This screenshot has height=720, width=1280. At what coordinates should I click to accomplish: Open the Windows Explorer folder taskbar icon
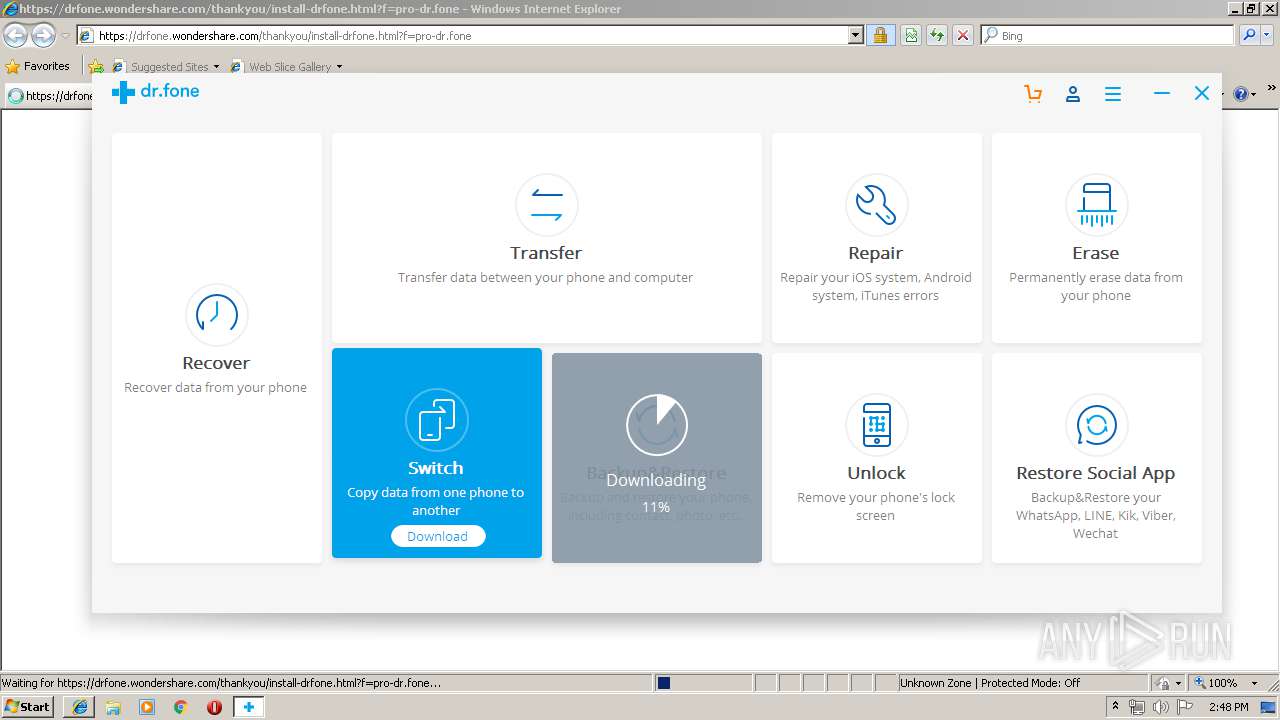click(113, 707)
